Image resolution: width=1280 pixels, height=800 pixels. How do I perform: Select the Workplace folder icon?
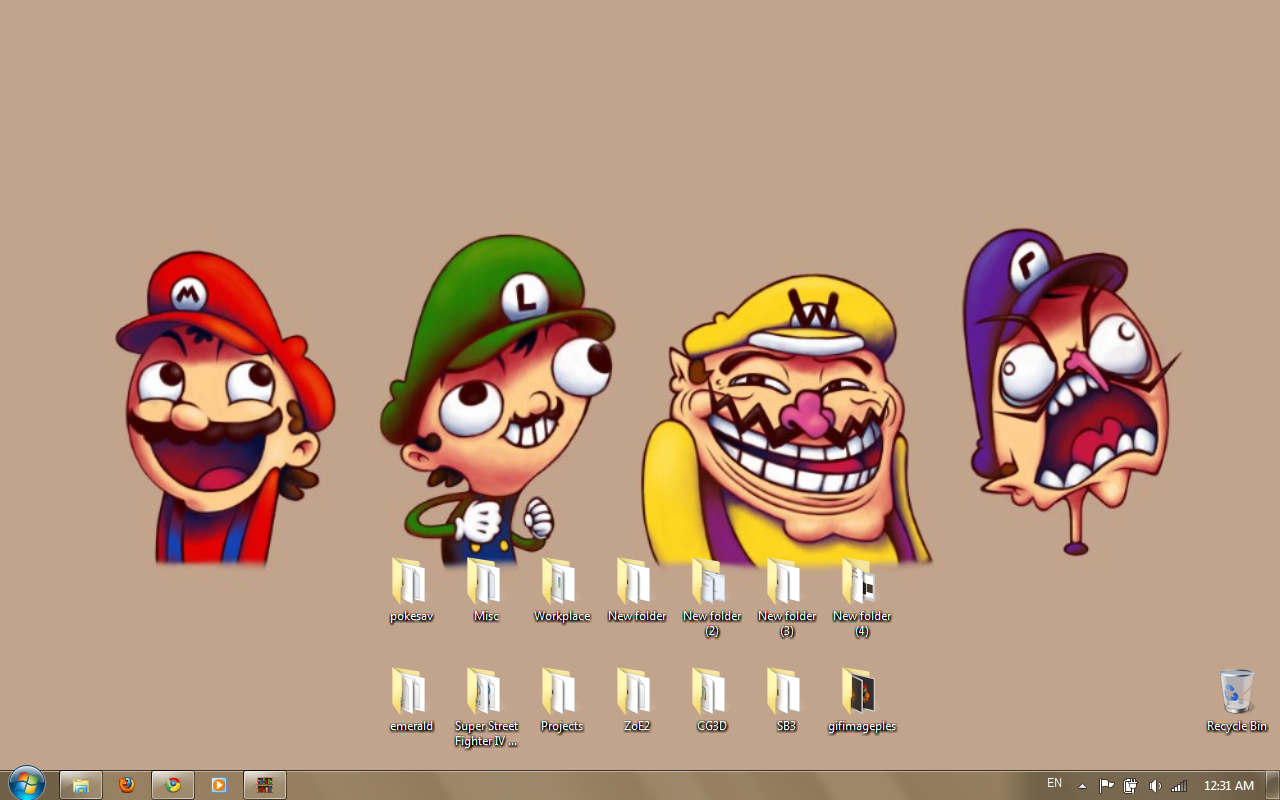(561, 581)
